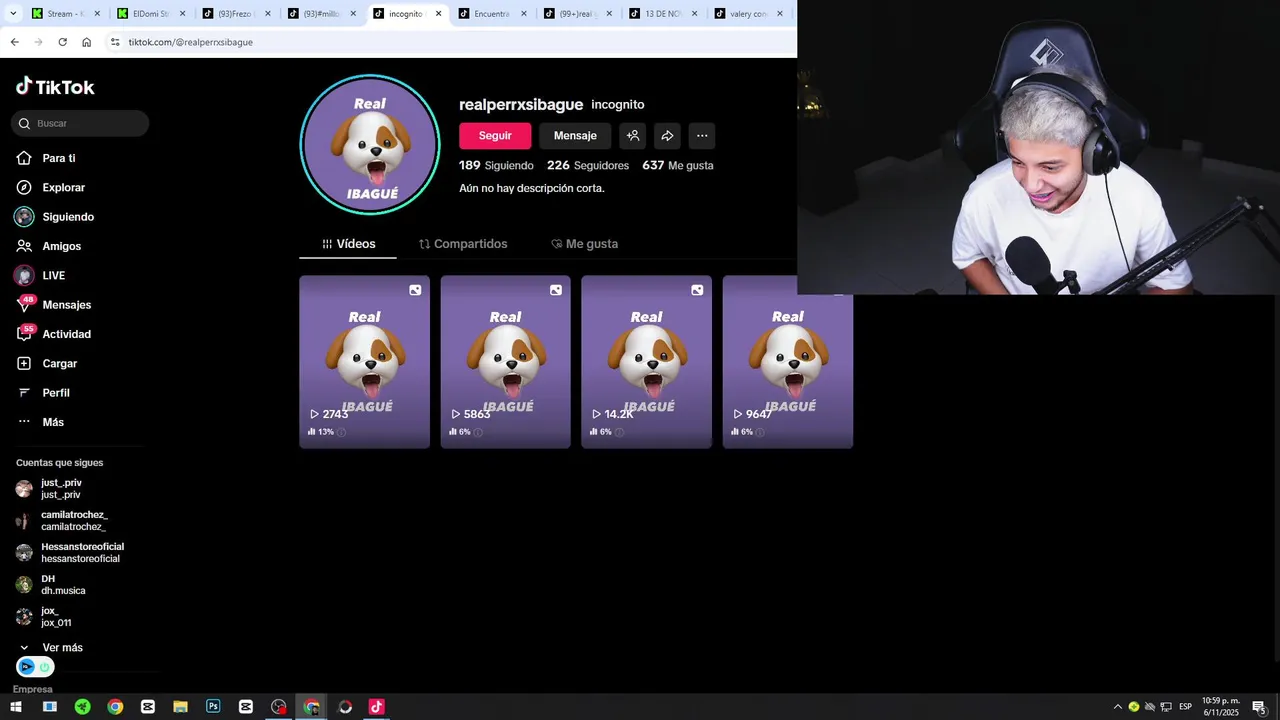Viewport: 1280px width, 720px height.
Task: Open OBS Studio from the taskbar
Action: [278, 707]
